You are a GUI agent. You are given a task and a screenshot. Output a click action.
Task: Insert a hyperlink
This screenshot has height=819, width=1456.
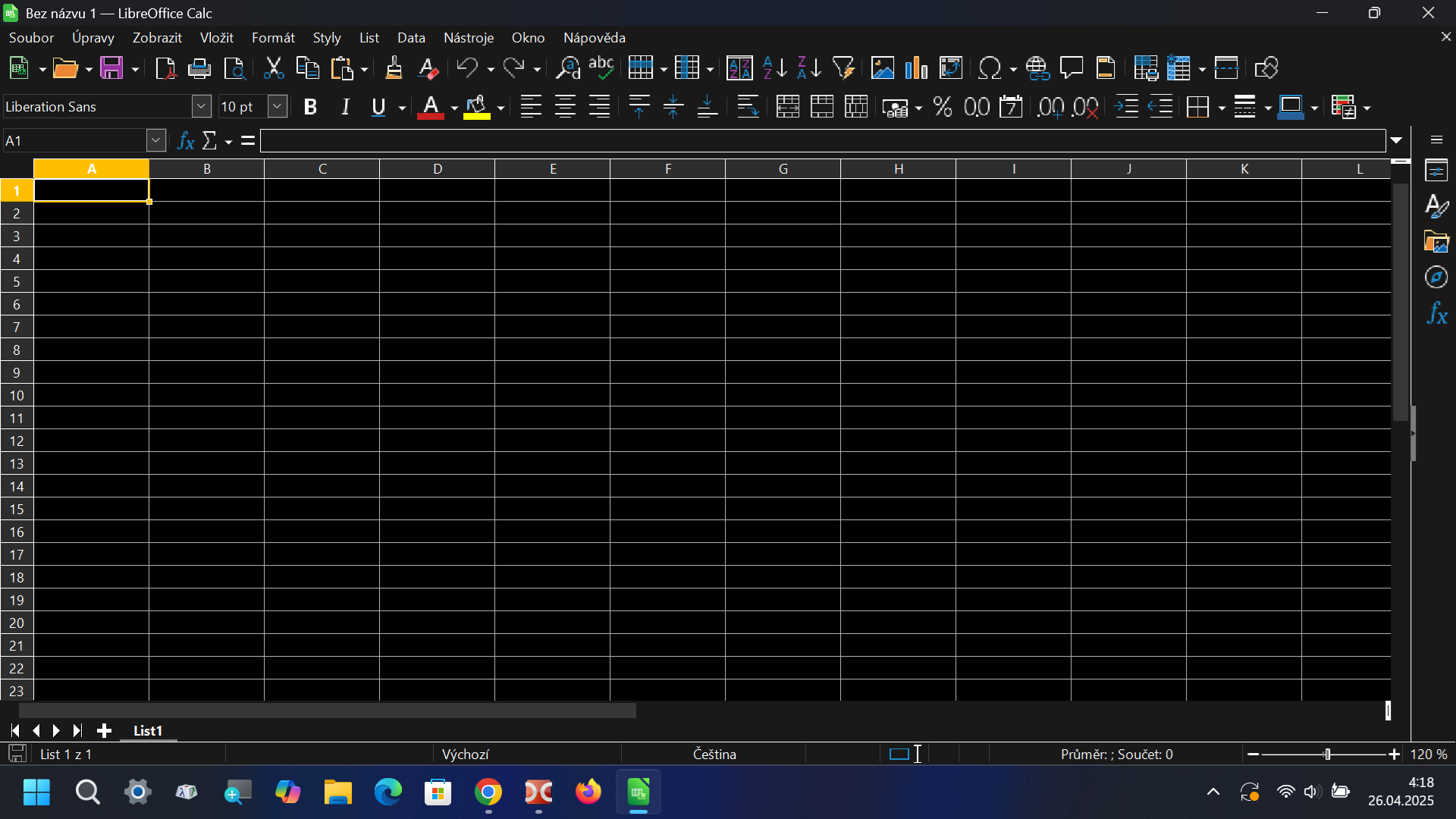1037,68
